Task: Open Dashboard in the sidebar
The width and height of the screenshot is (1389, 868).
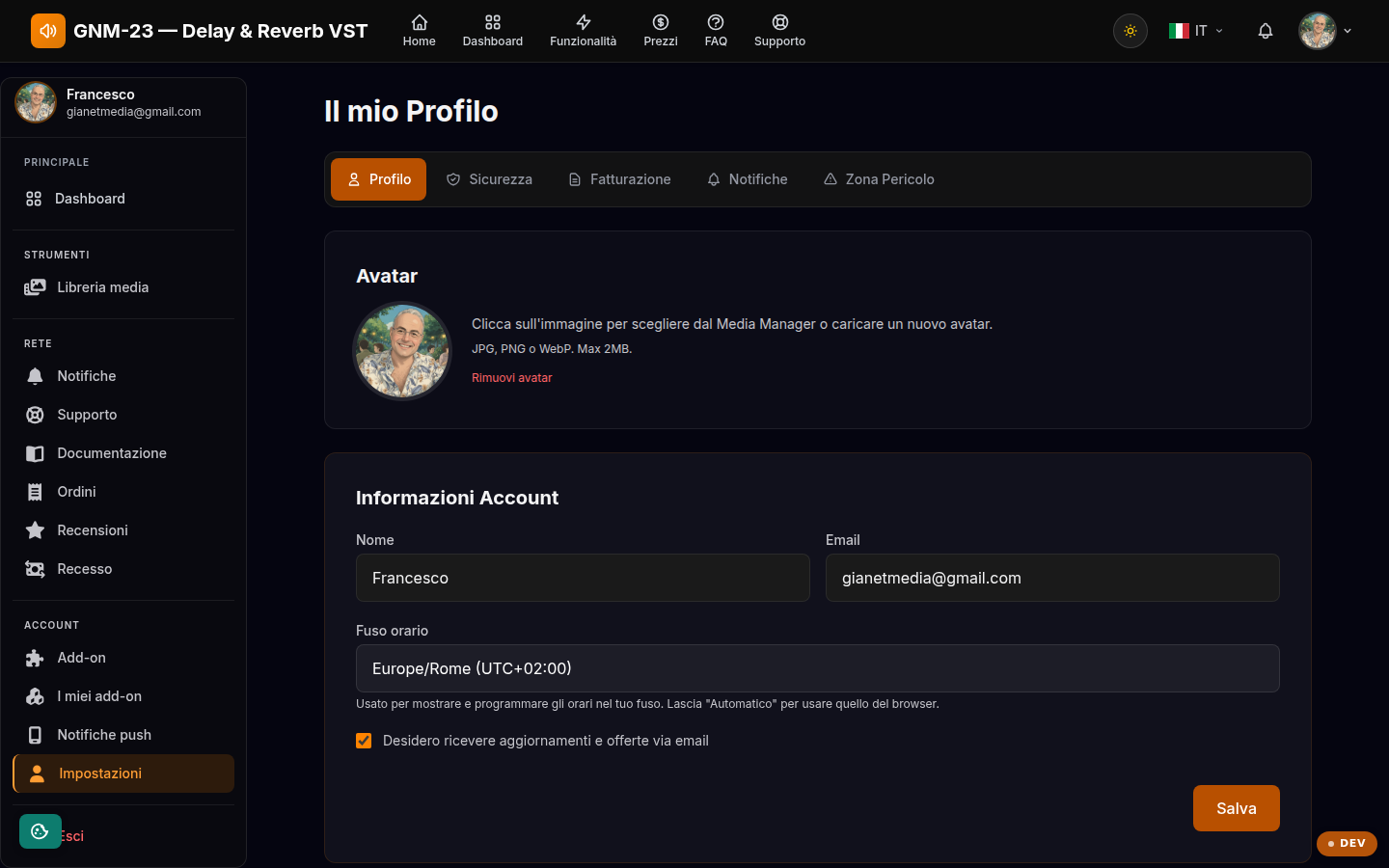Action: coord(123,199)
